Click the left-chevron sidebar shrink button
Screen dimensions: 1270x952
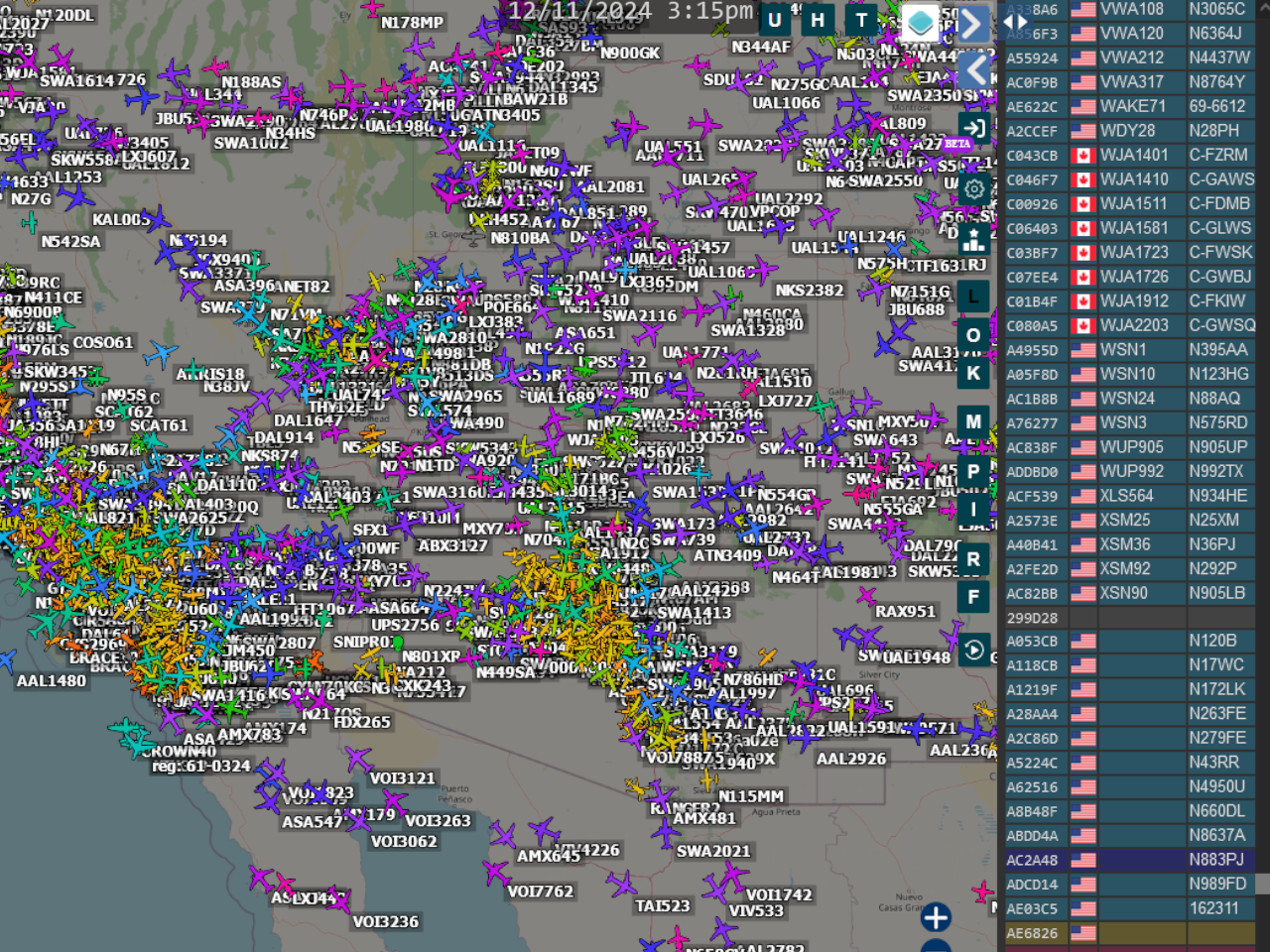973,69
